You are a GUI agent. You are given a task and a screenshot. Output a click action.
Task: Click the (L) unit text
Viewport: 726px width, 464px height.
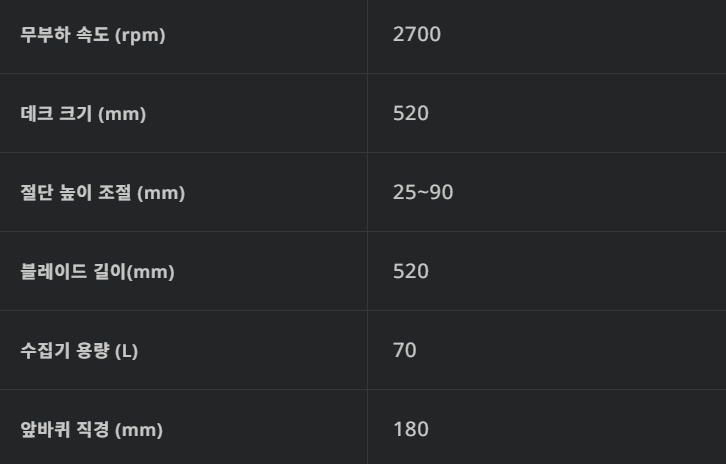point(126,351)
